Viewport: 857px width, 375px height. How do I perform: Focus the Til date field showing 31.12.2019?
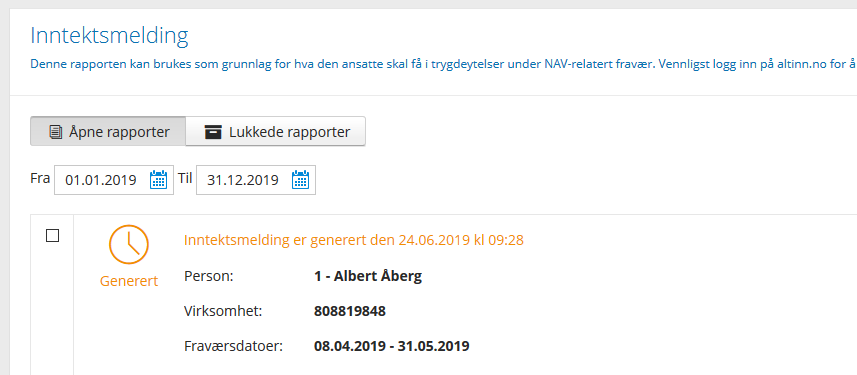[256, 180]
